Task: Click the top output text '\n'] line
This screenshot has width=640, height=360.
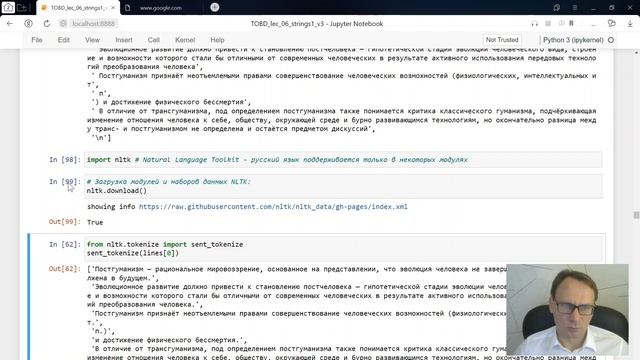Action: click(101, 138)
